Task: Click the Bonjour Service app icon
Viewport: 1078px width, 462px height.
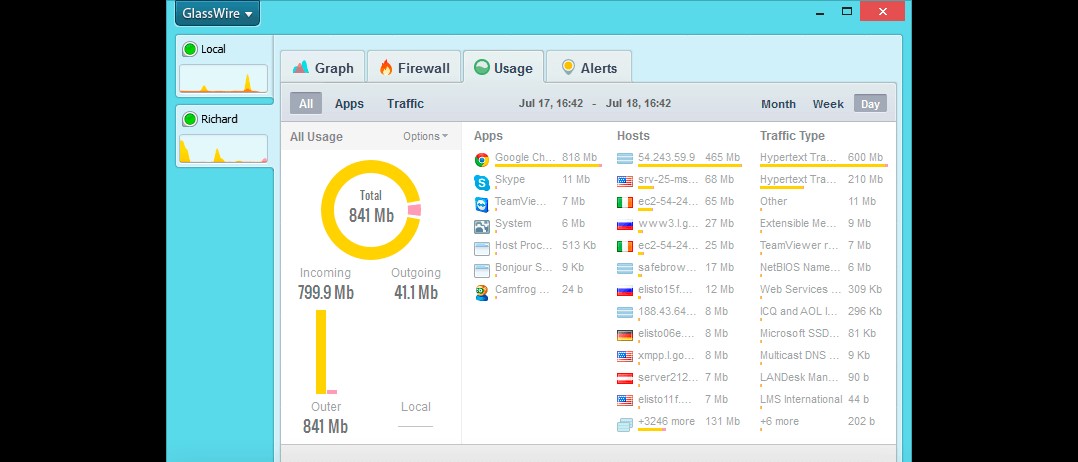Action: point(481,270)
